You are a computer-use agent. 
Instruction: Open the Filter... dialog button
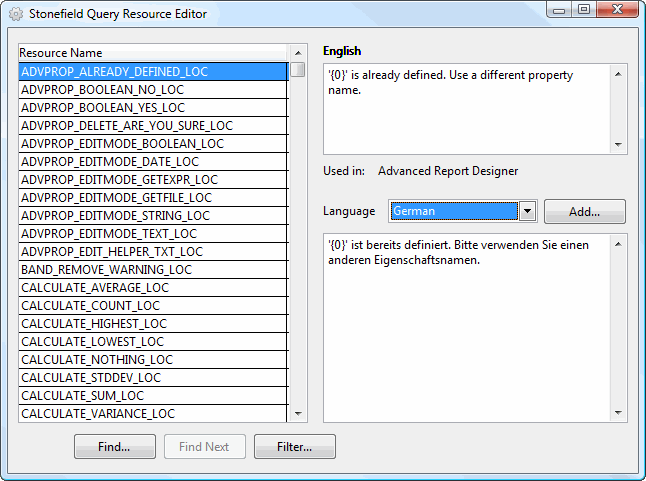[294, 447]
